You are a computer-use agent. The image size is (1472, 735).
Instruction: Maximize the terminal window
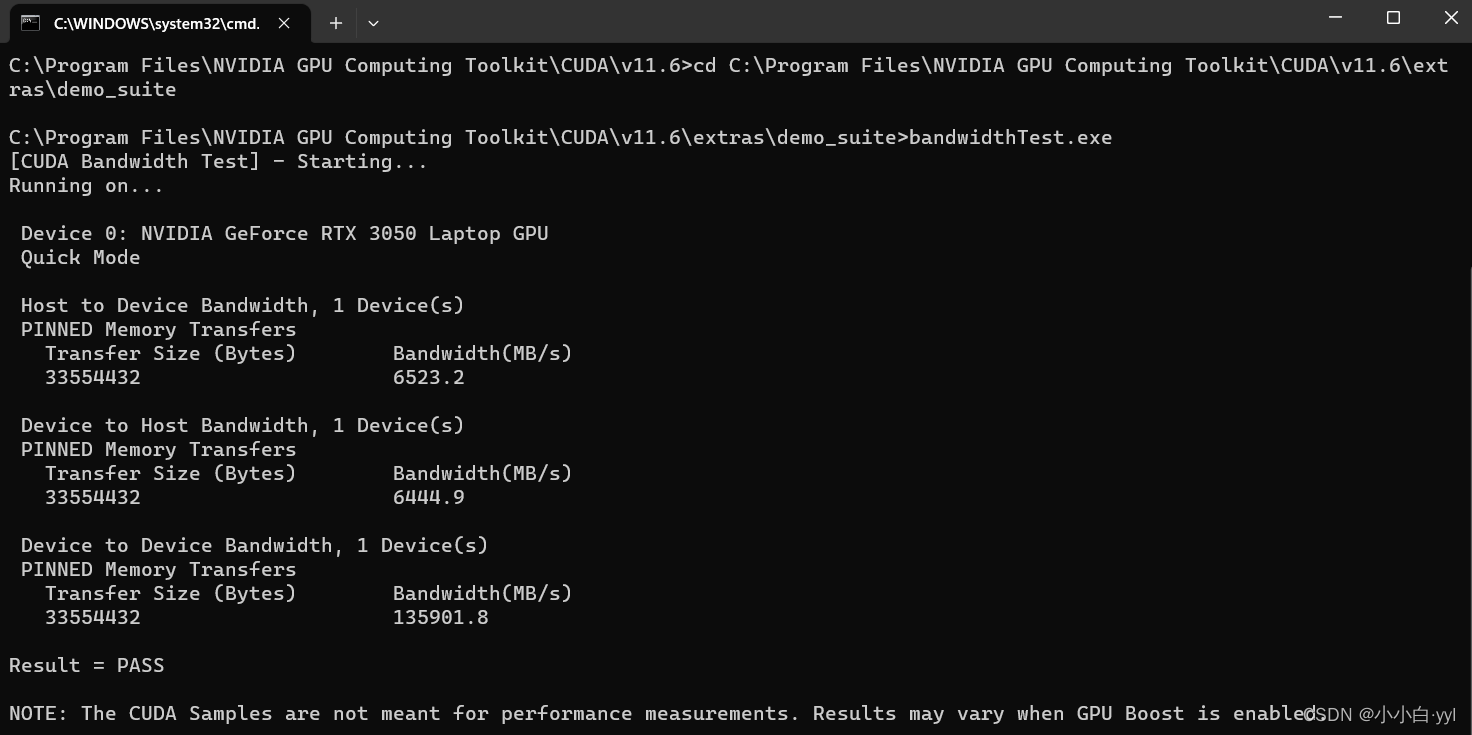click(x=1394, y=18)
